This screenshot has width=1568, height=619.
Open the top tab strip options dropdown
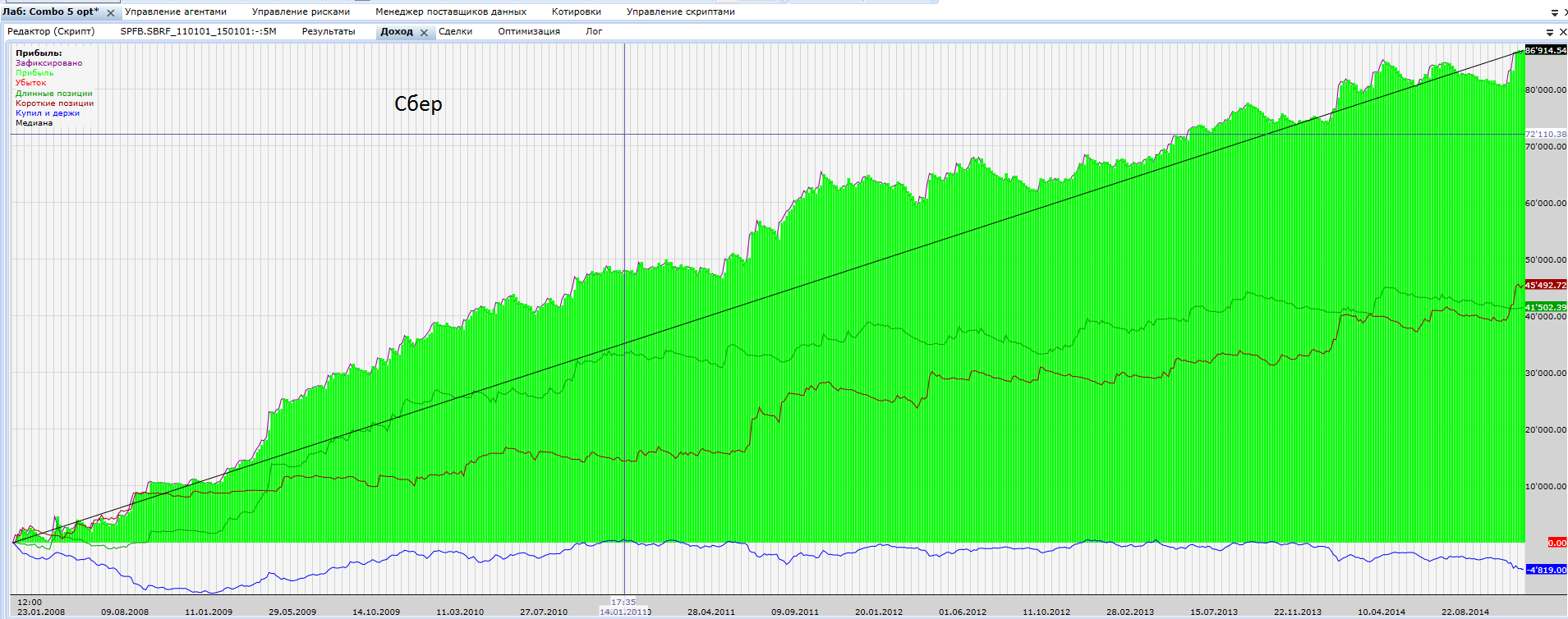(1554, 13)
